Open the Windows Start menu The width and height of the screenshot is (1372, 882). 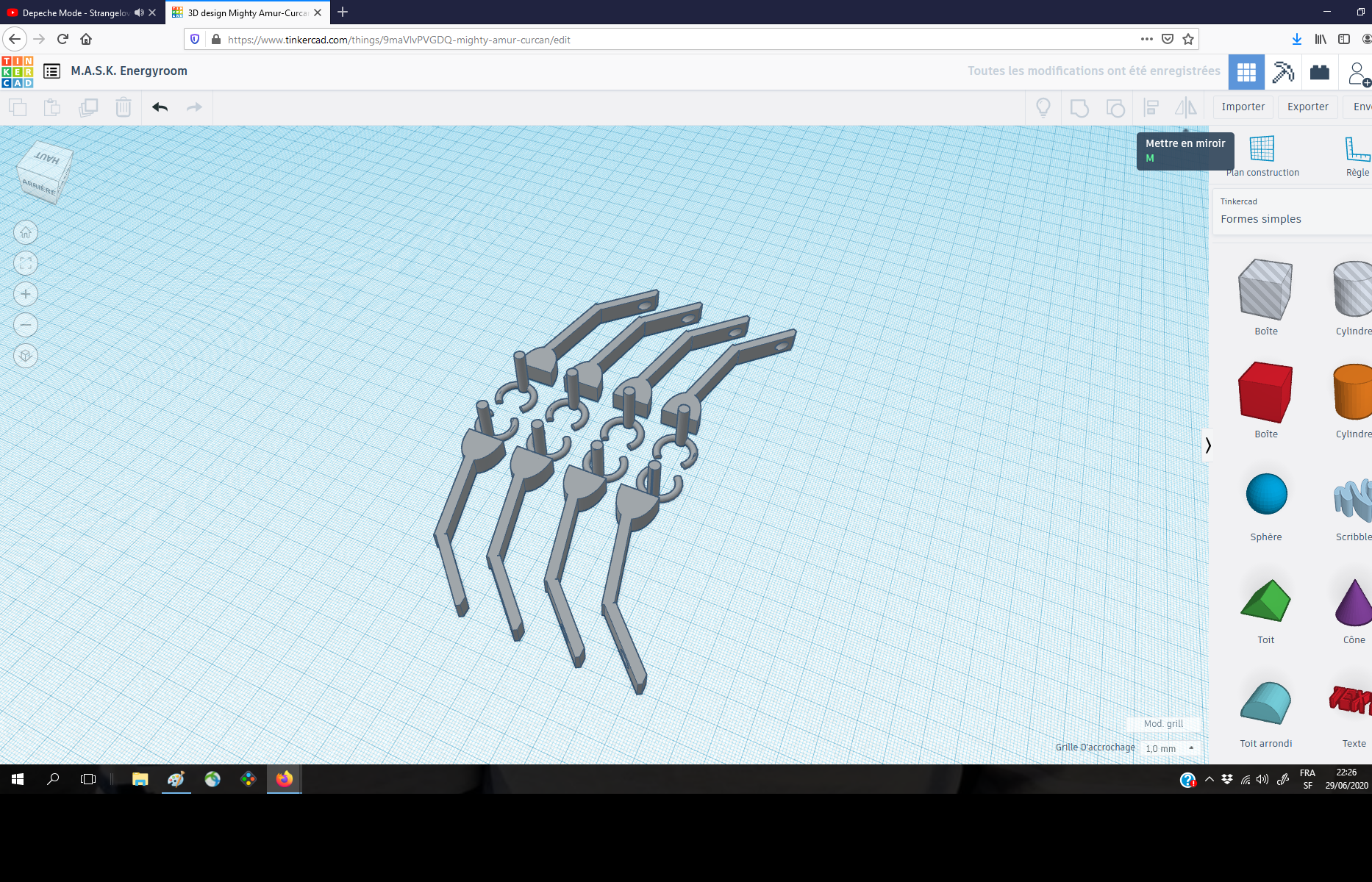coord(18,779)
